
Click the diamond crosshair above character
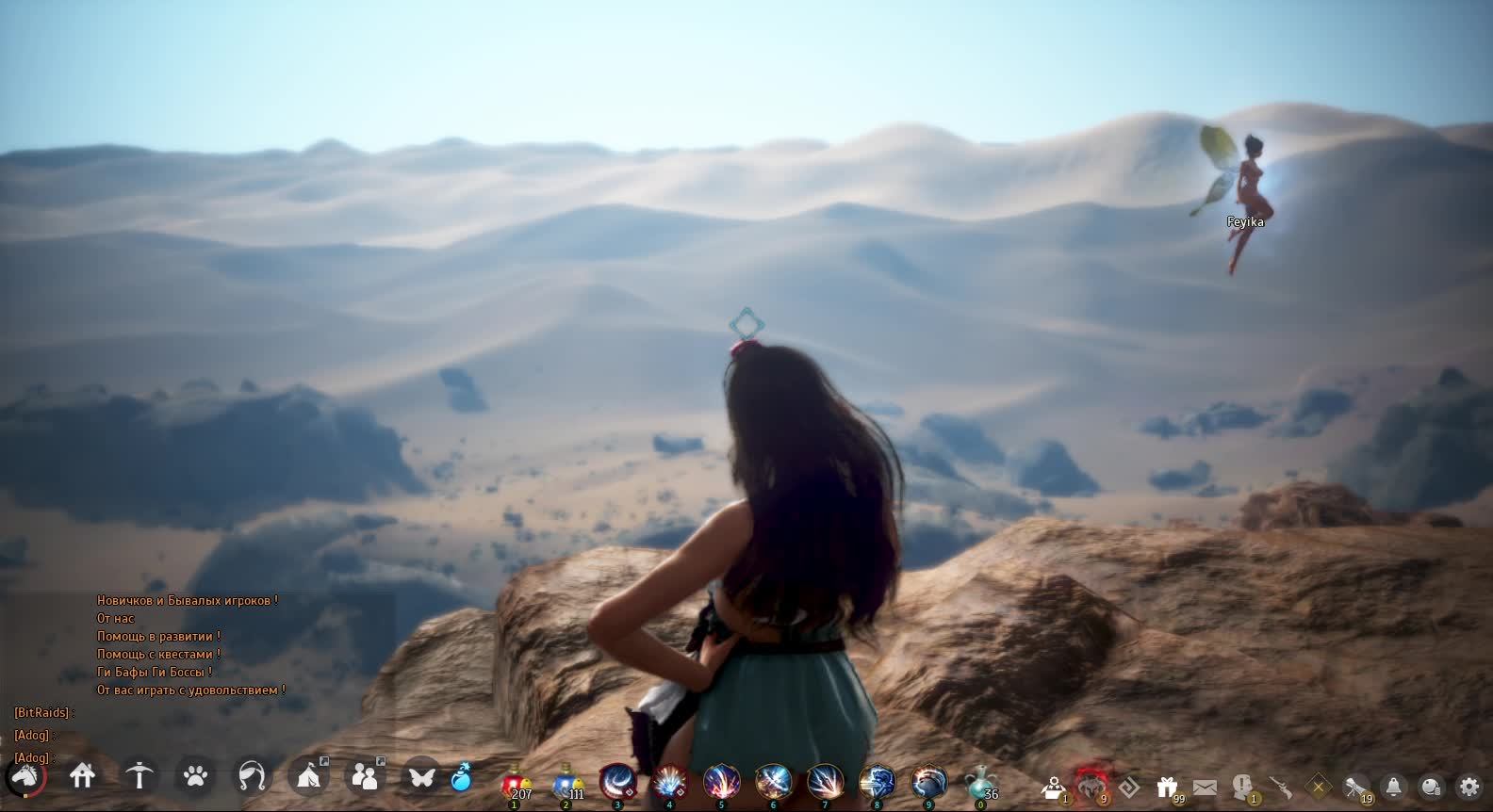point(746,325)
